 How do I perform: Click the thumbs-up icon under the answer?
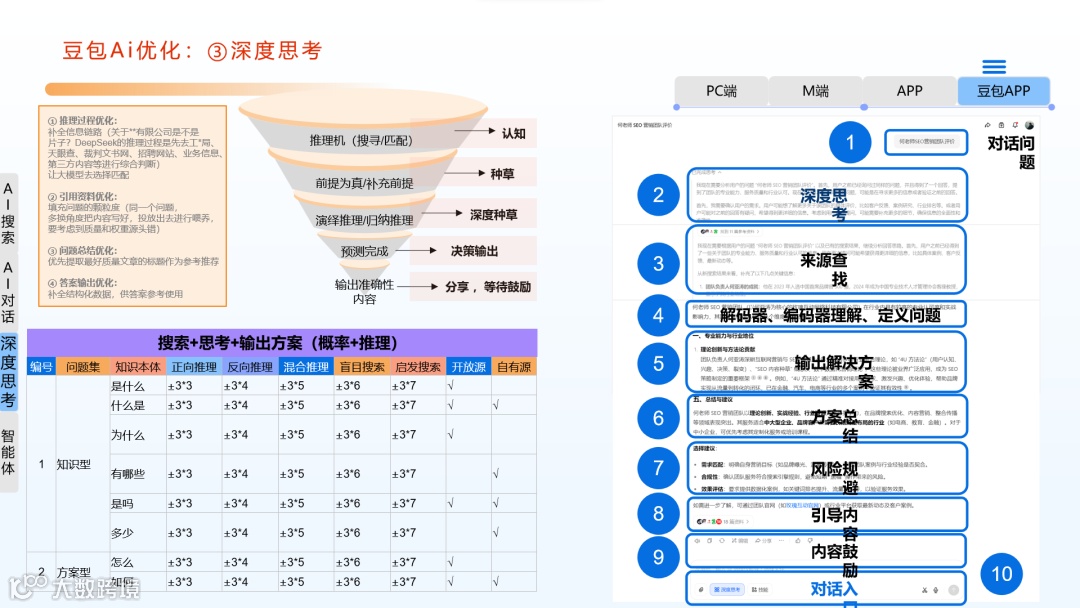(798, 541)
